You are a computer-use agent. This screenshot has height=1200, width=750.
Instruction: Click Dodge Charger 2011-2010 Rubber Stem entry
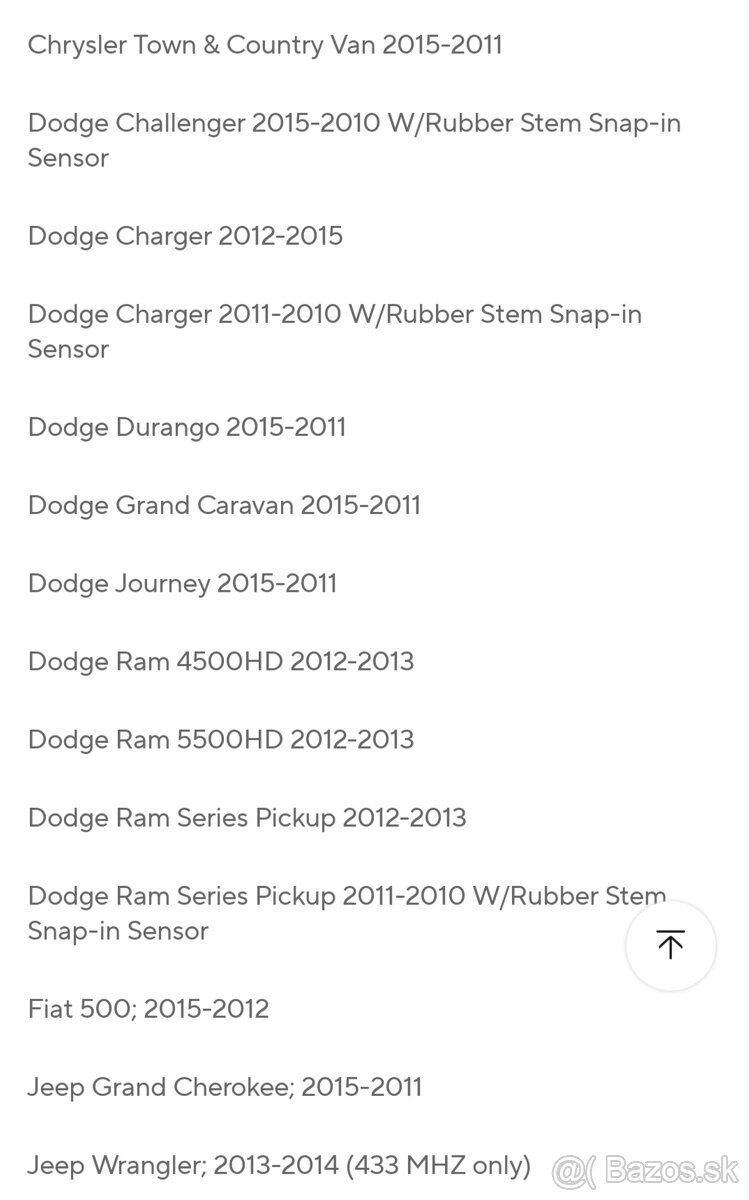pyautogui.click(x=335, y=332)
